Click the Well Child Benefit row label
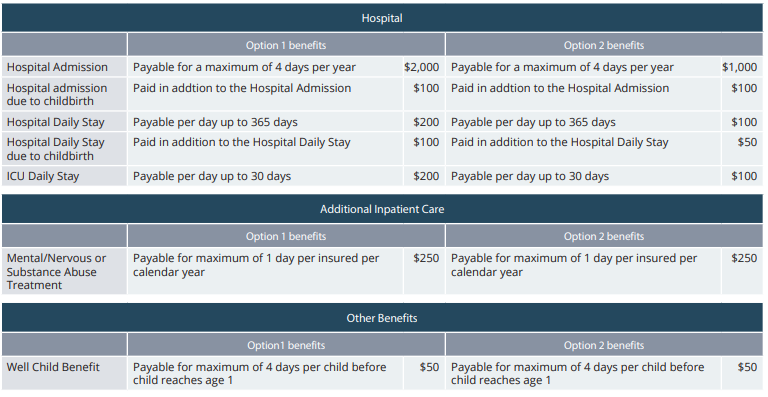The image size is (768, 397). click(53, 367)
